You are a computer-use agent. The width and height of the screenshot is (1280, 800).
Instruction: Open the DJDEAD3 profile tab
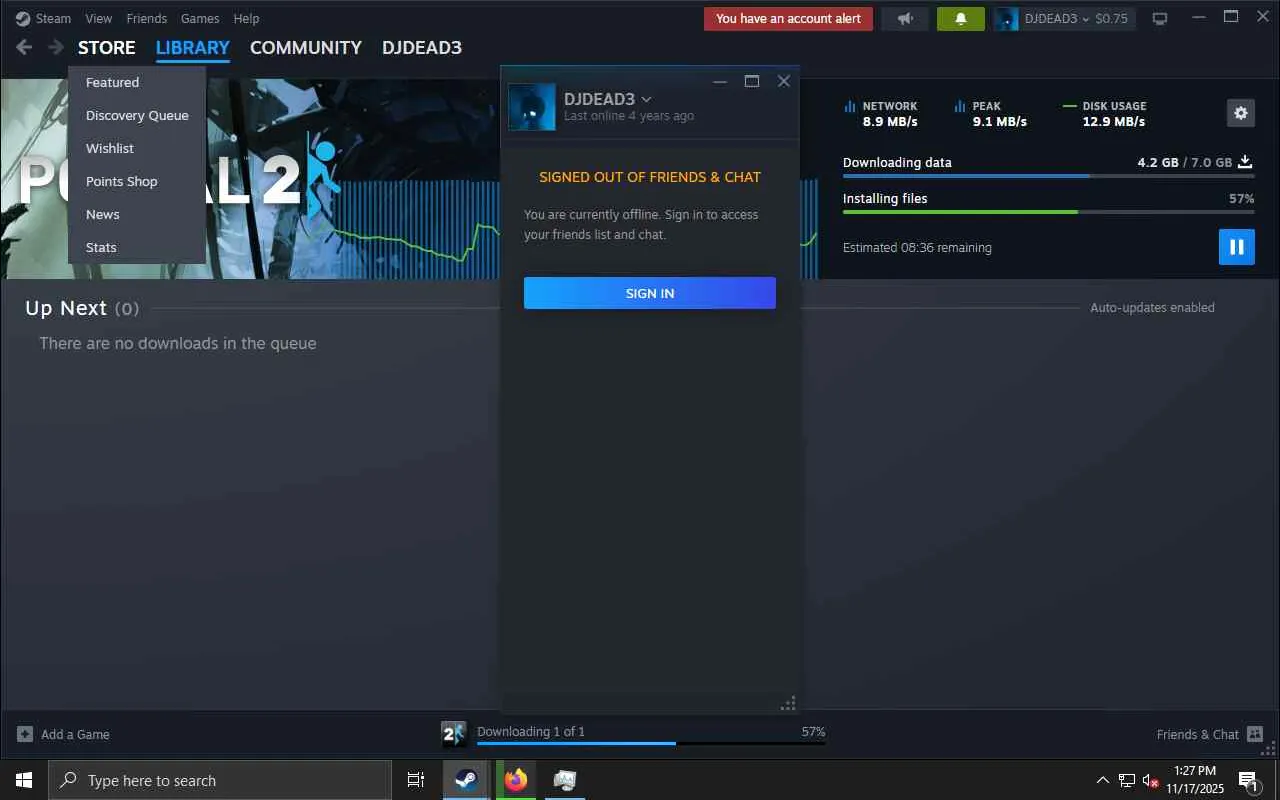(x=422, y=48)
